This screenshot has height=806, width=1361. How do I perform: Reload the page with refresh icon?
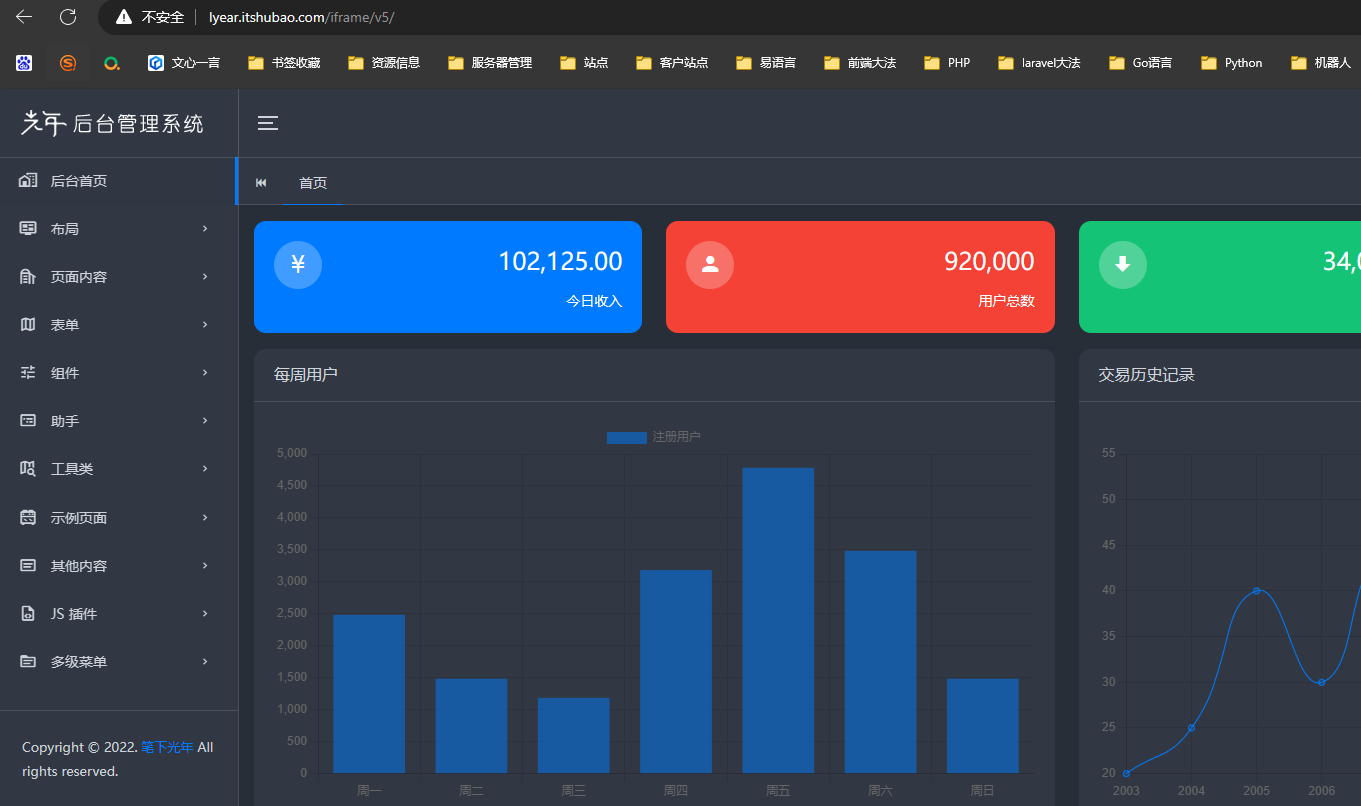tap(68, 16)
